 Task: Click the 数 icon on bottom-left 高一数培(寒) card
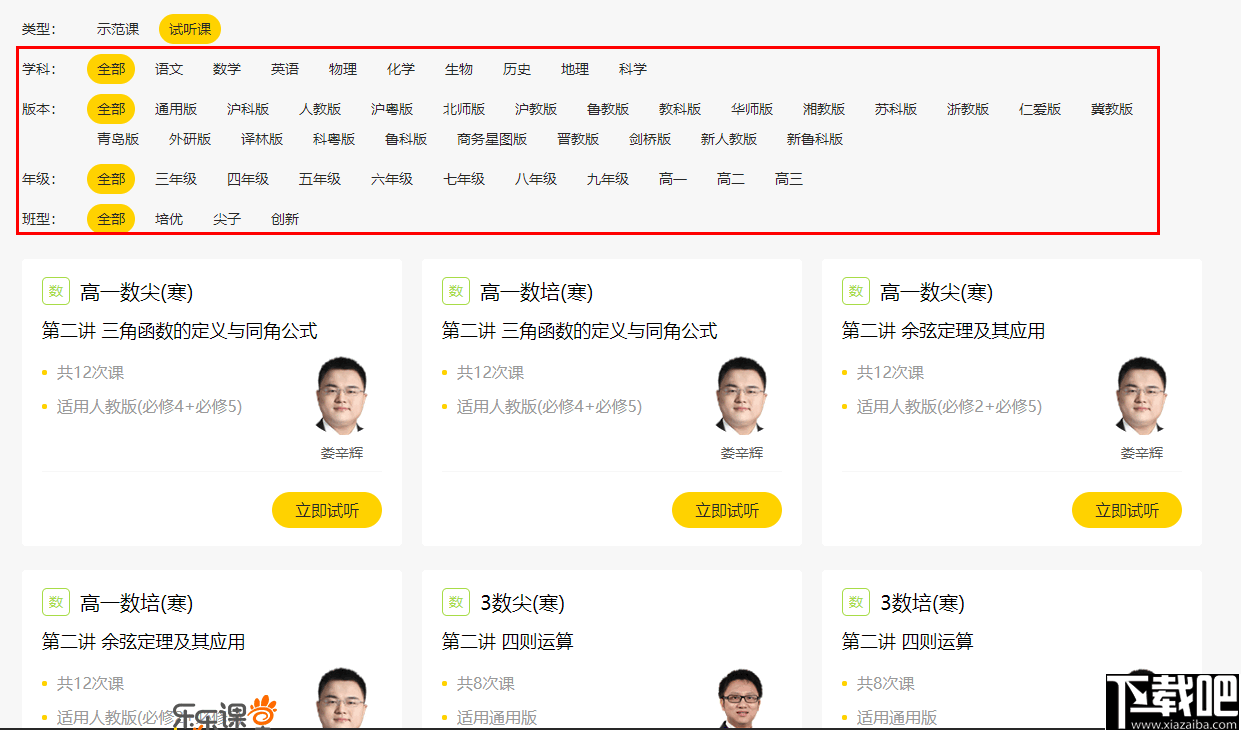pyautogui.click(x=56, y=602)
